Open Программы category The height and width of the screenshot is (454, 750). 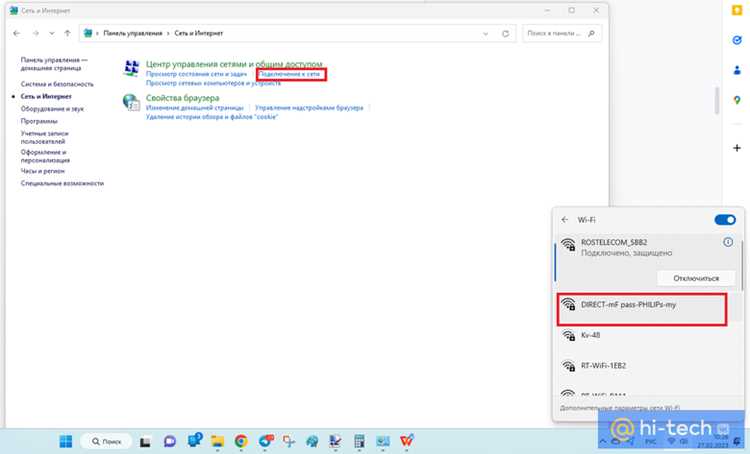tap(39, 121)
